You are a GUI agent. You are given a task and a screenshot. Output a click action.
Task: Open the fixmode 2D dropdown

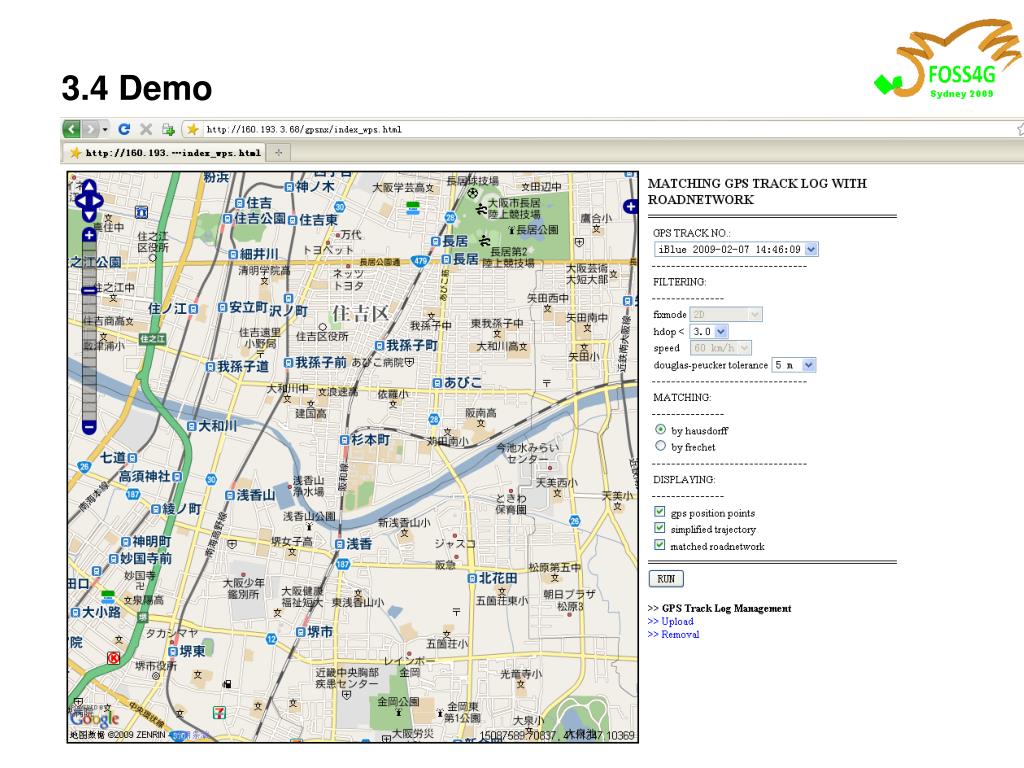(726, 315)
